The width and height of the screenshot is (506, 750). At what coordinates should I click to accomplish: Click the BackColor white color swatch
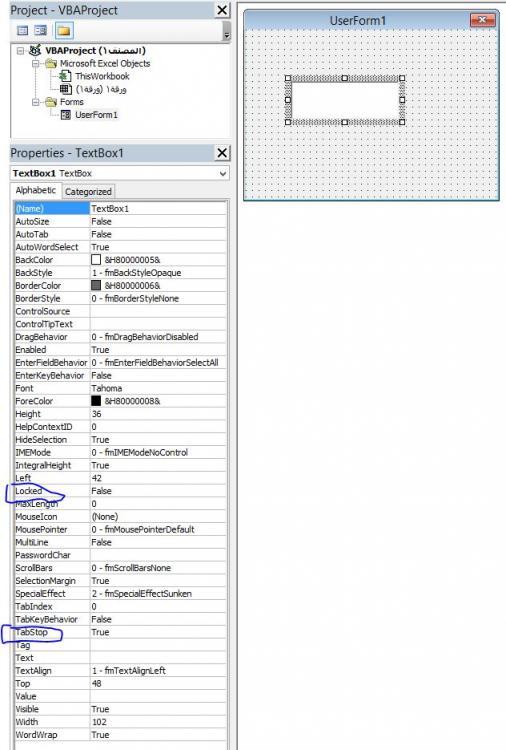click(96, 260)
